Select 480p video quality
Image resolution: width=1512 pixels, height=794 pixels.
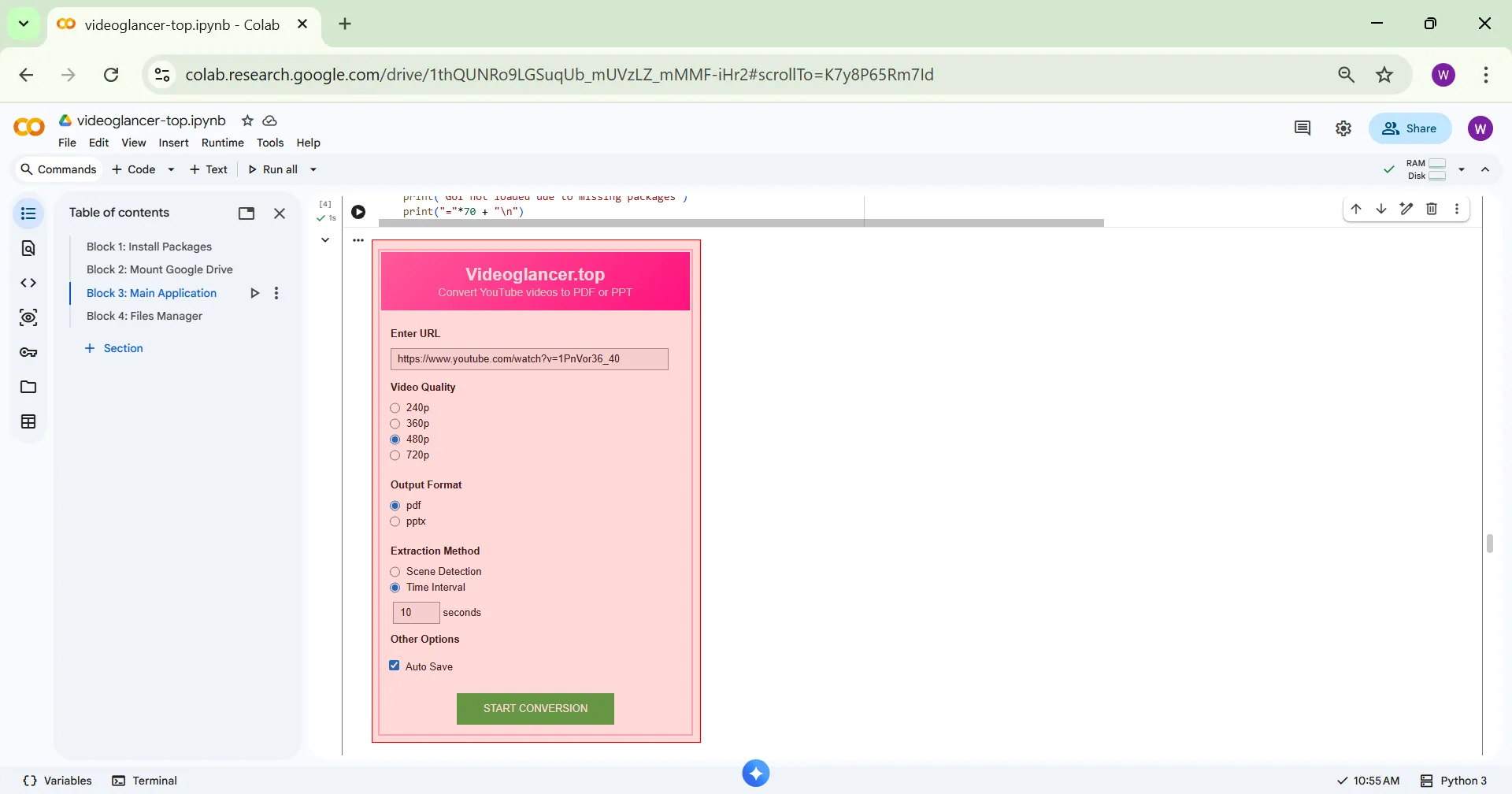pos(395,440)
